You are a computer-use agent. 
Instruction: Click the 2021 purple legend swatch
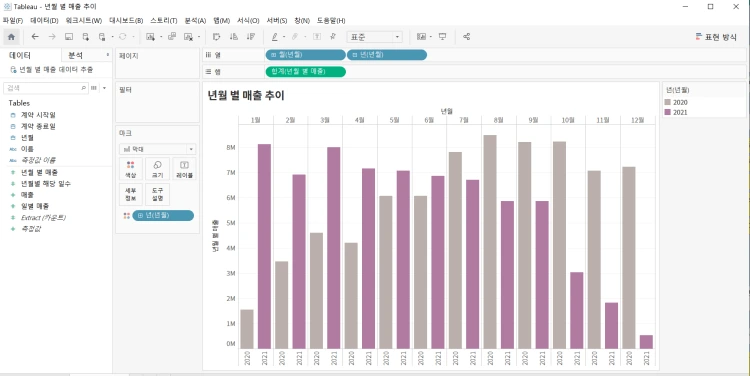pyautogui.click(x=668, y=112)
